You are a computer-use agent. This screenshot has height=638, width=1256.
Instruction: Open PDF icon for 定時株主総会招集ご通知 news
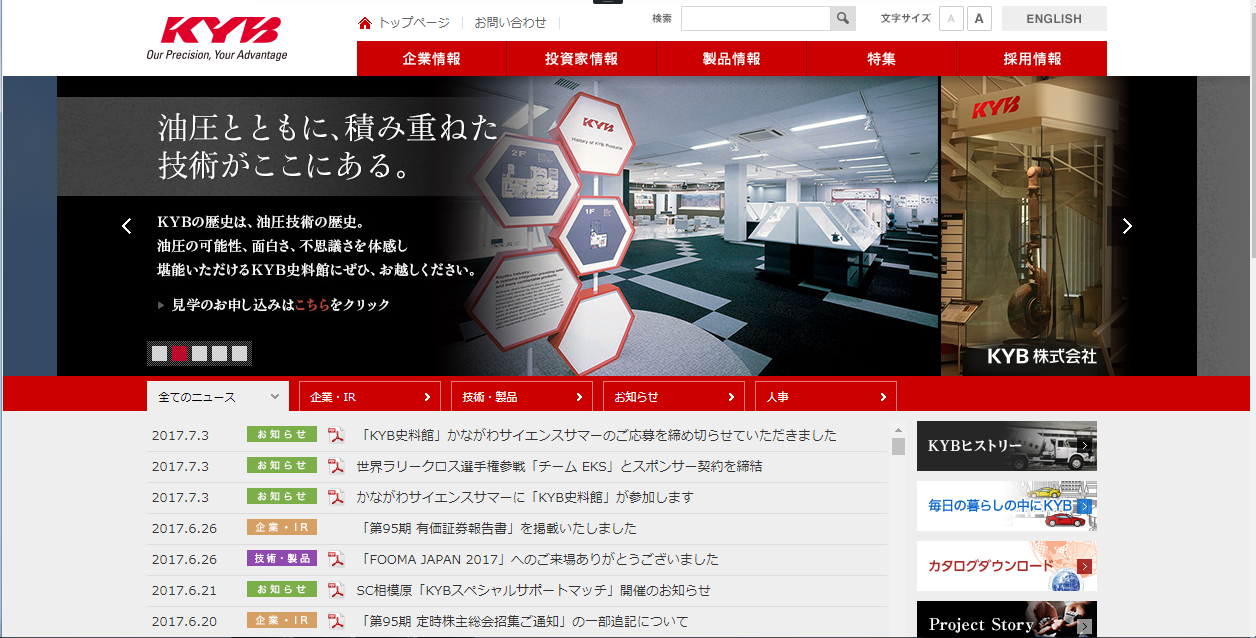pos(336,621)
